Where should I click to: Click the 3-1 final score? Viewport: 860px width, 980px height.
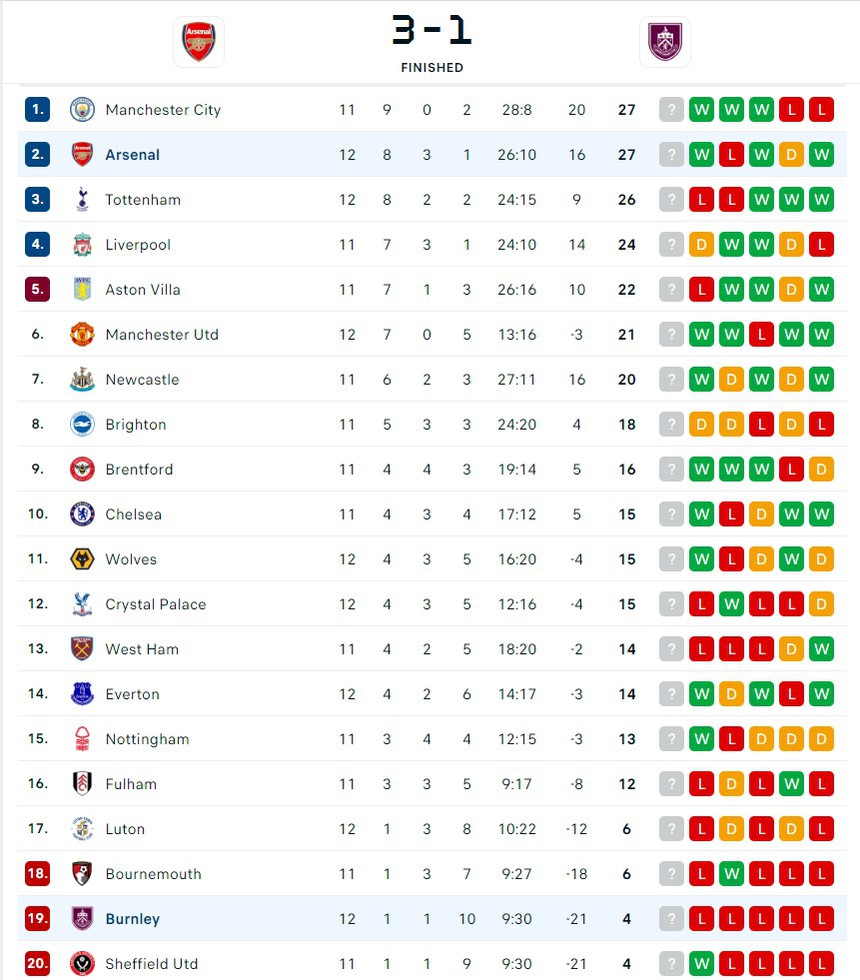[432, 31]
